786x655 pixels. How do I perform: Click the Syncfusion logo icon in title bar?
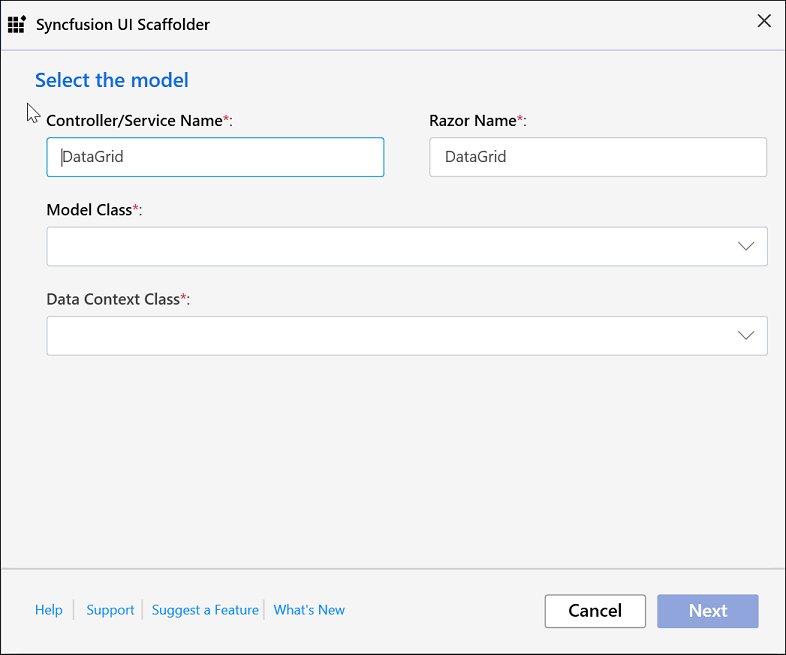click(17, 24)
